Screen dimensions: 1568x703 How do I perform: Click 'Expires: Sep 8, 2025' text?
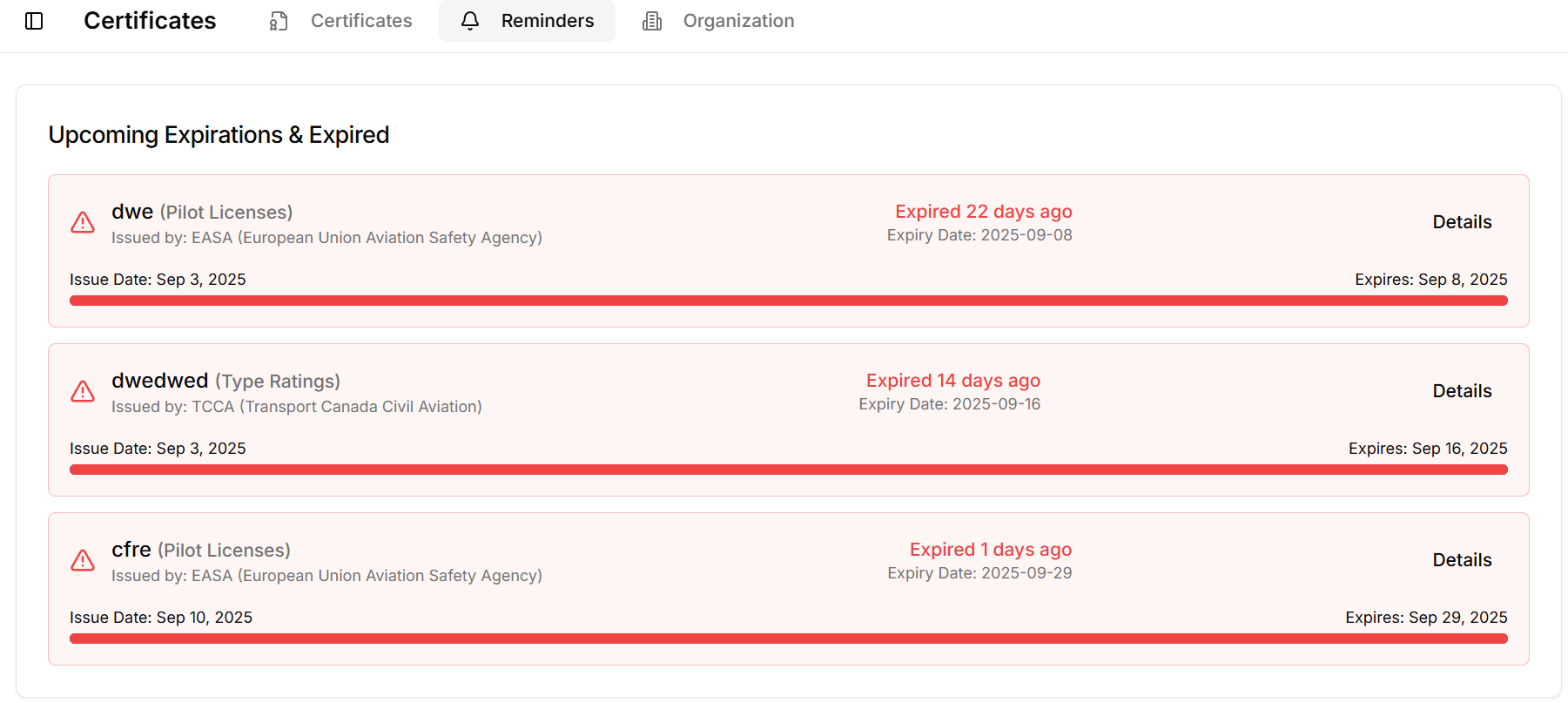tap(1431, 280)
